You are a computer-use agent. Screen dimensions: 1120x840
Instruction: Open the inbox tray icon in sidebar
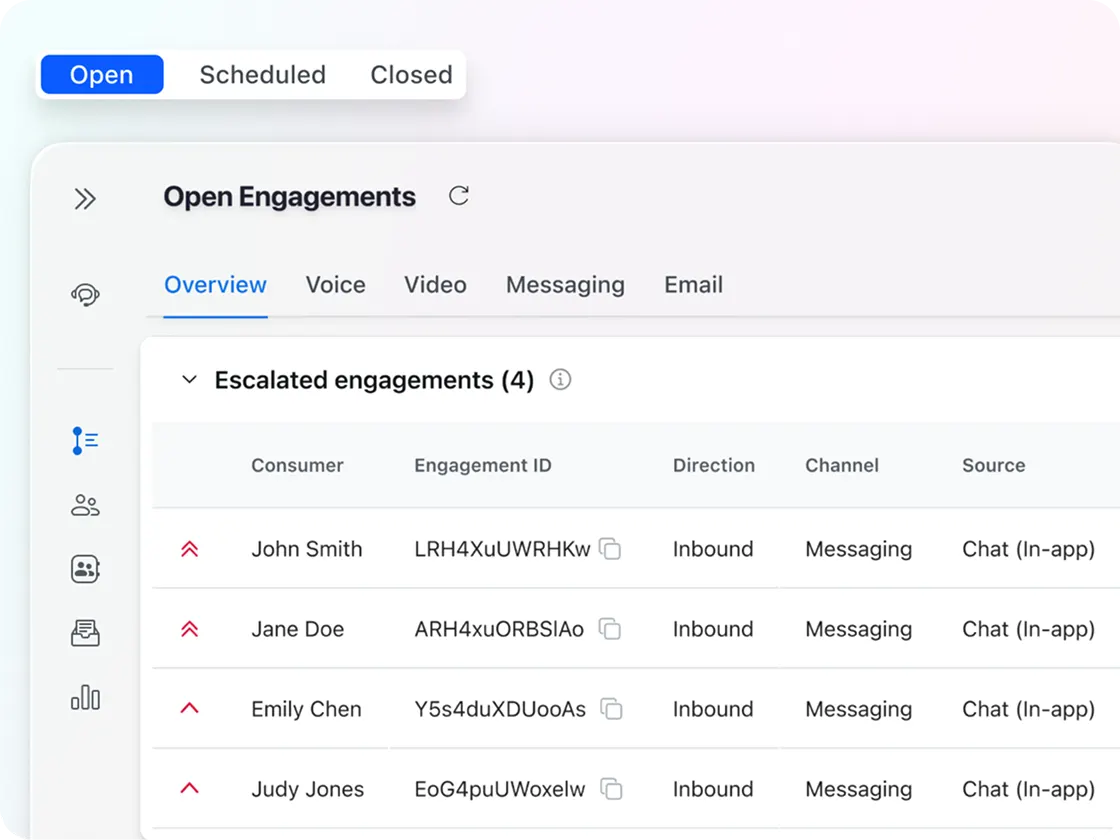(x=85, y=633)
